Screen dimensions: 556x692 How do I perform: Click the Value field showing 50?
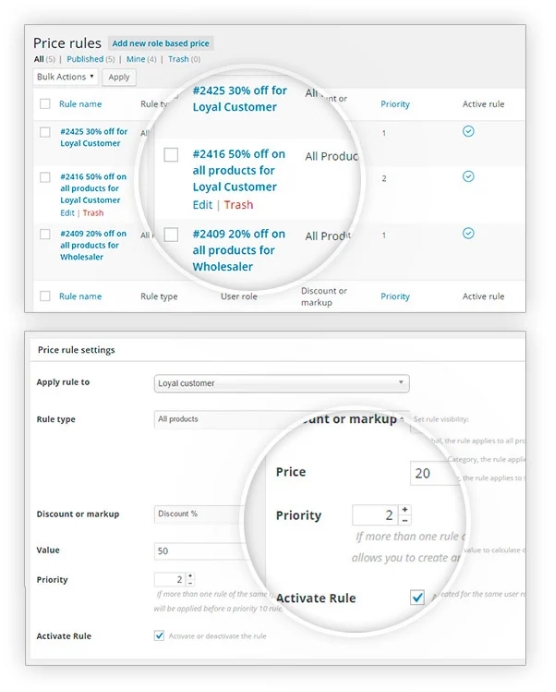coord(199,551)
